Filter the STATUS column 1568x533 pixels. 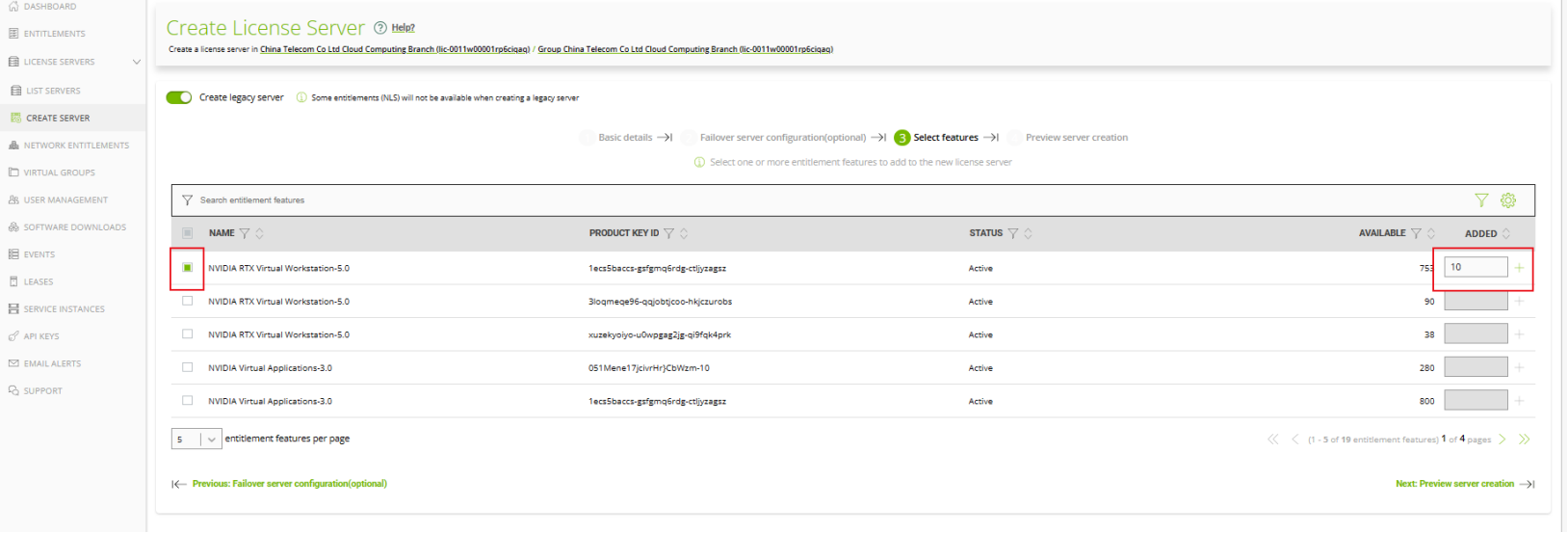(1012, 233)
